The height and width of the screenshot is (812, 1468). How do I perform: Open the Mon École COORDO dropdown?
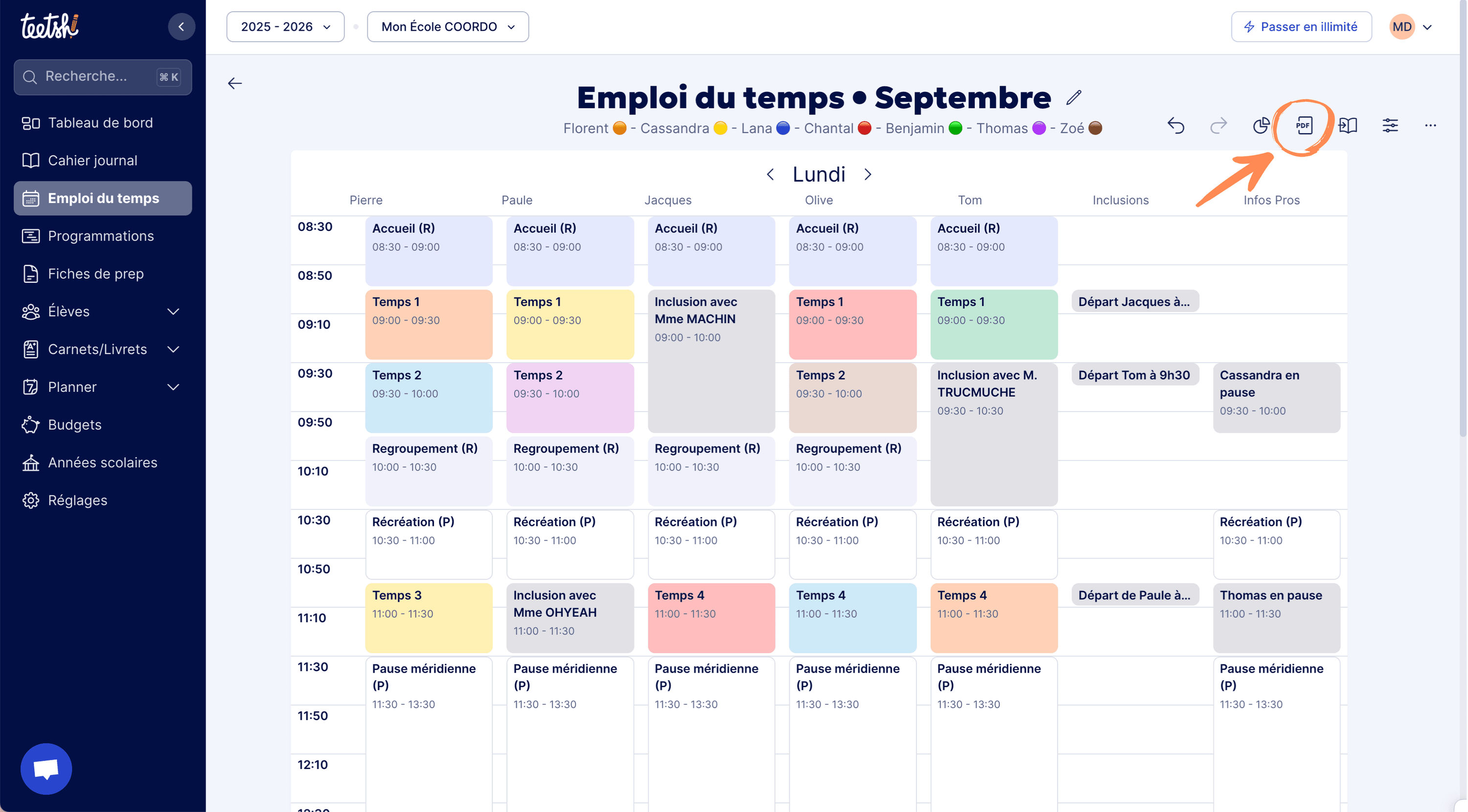[x=447, y=27]
